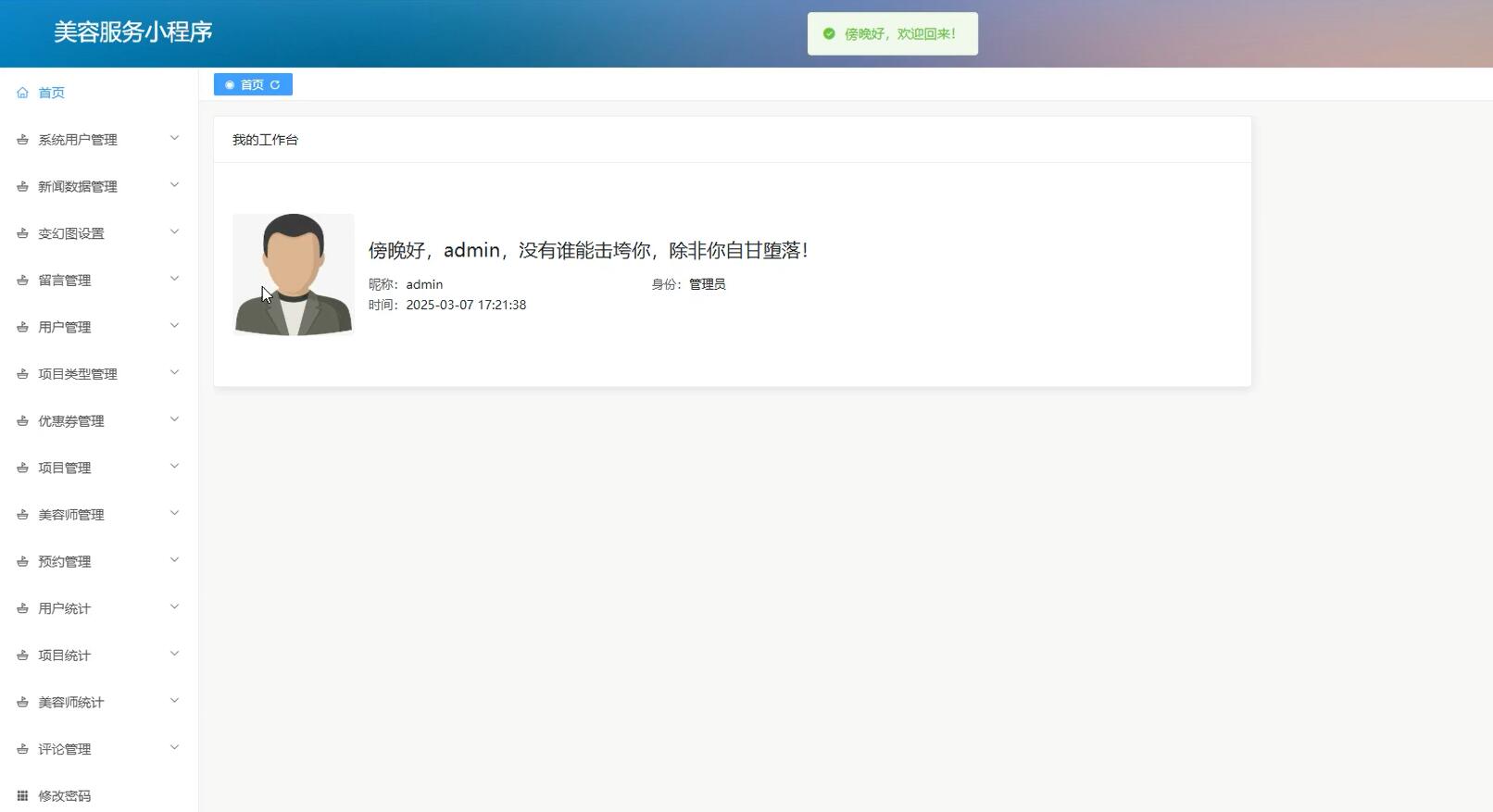This screenshot has width=1493, height=812.
Task: Expand the 项目管理 chevron
Action: click(x=174, y=467)
